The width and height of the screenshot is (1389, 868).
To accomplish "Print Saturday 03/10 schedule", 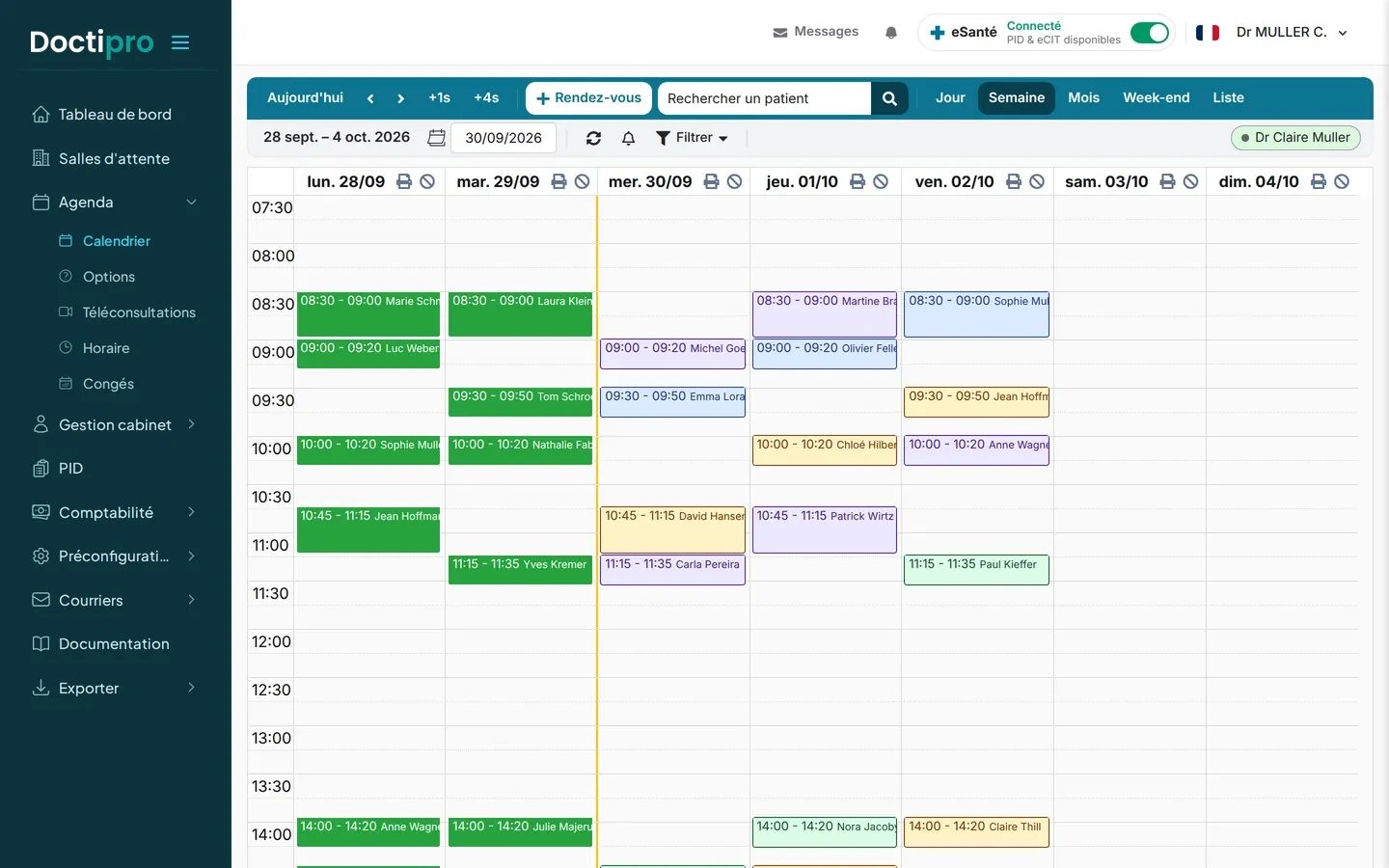I will tap(1167, 181).
